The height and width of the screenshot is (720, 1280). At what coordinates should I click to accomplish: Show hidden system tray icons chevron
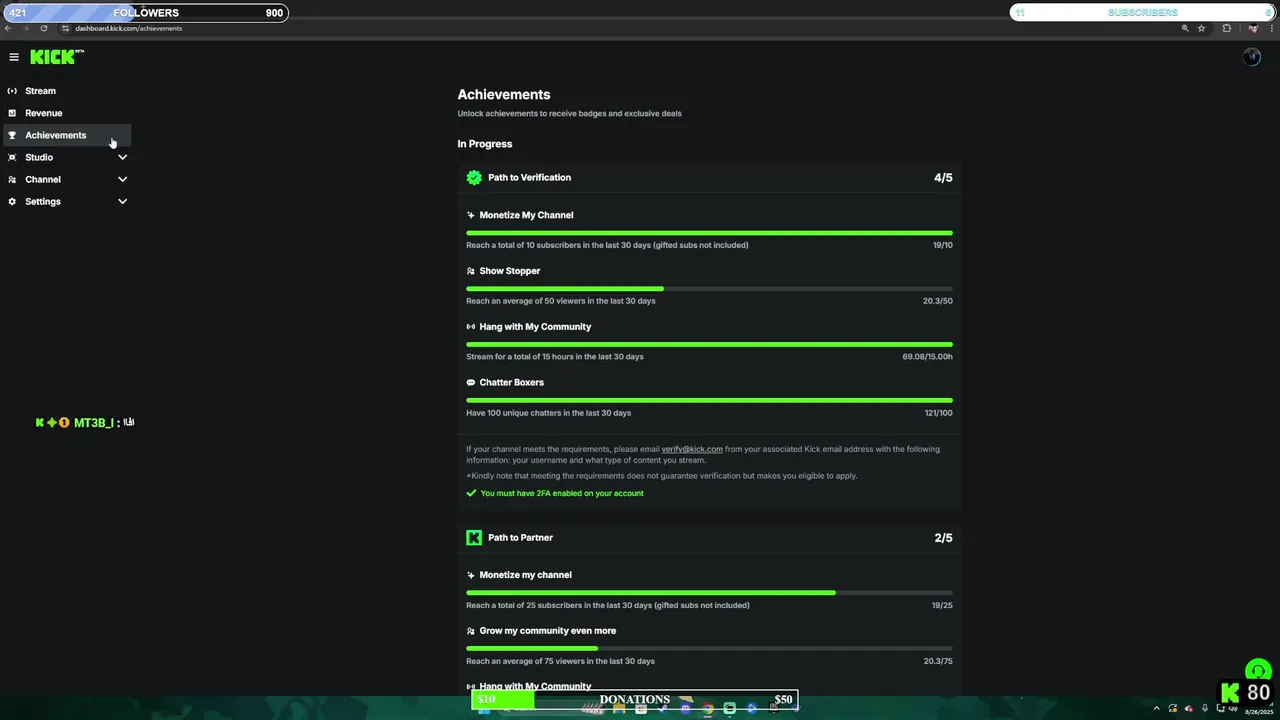(x=1157, y=708)
